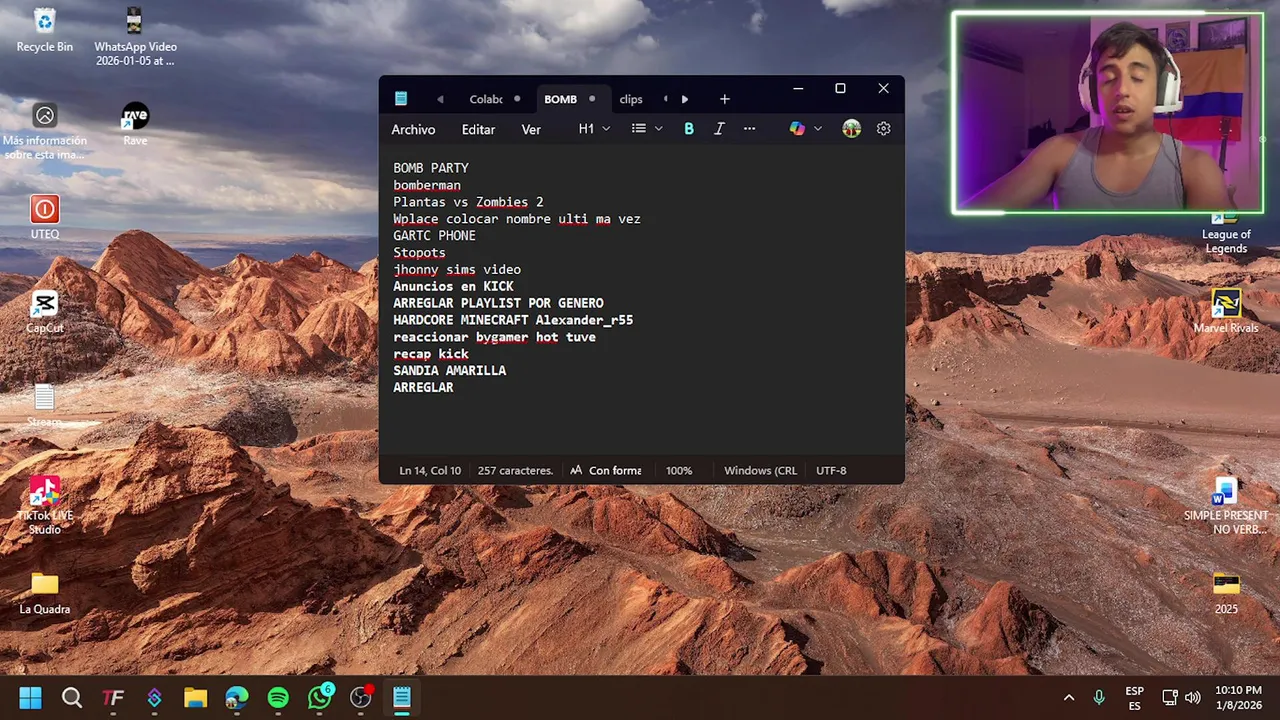Click the bomberman line

(427, 185)
